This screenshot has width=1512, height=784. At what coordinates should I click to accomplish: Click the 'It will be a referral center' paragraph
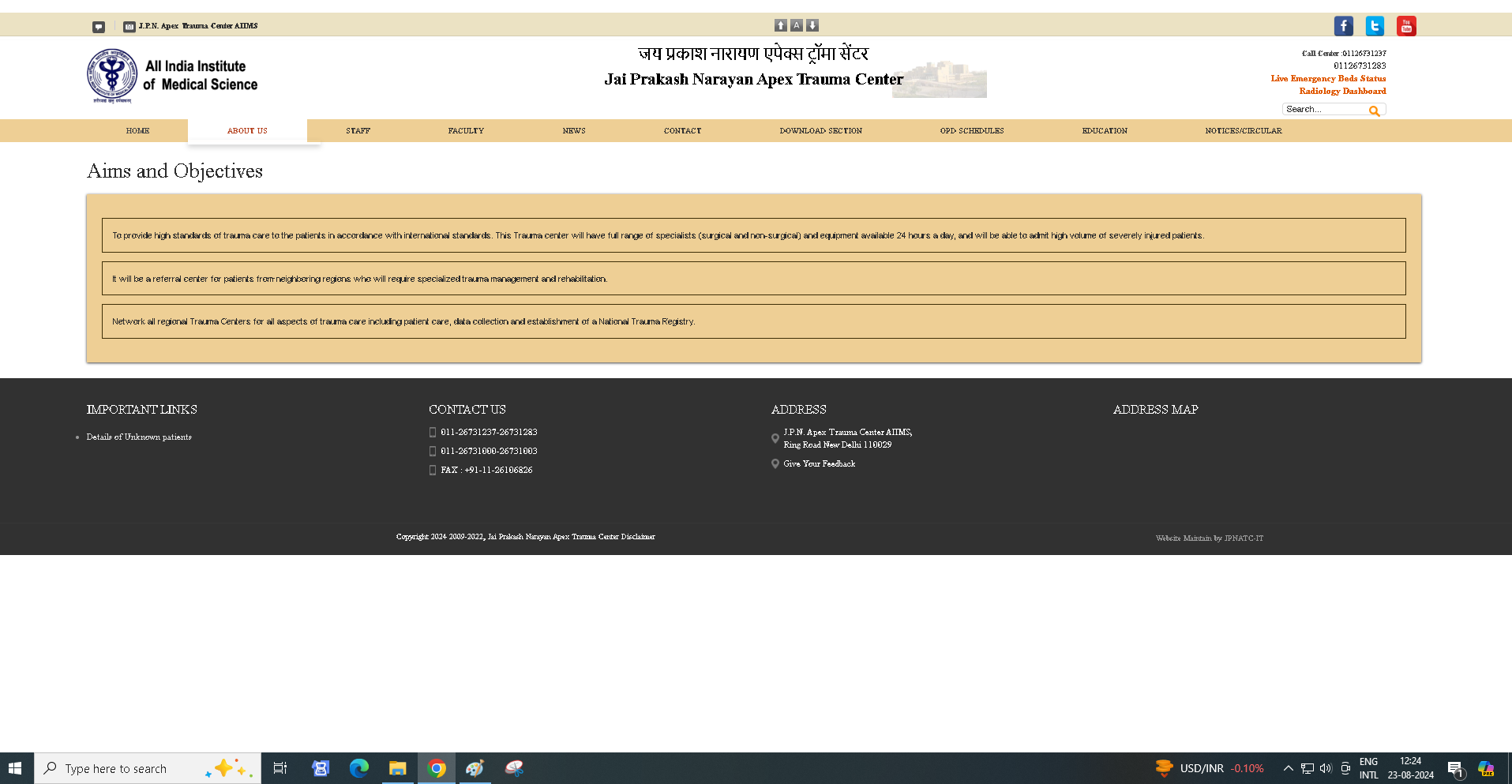[x=359, y=279]
